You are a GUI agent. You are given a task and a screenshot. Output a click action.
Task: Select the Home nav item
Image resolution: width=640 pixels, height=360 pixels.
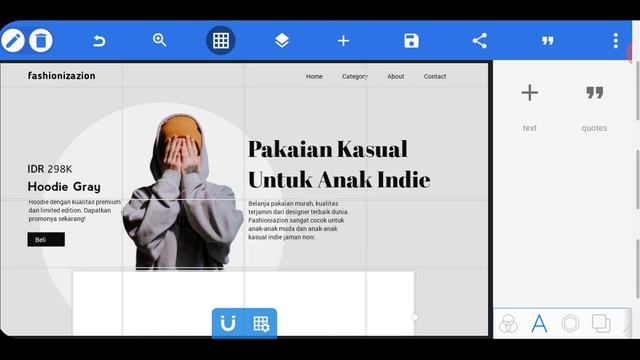(x=314, y=76)
